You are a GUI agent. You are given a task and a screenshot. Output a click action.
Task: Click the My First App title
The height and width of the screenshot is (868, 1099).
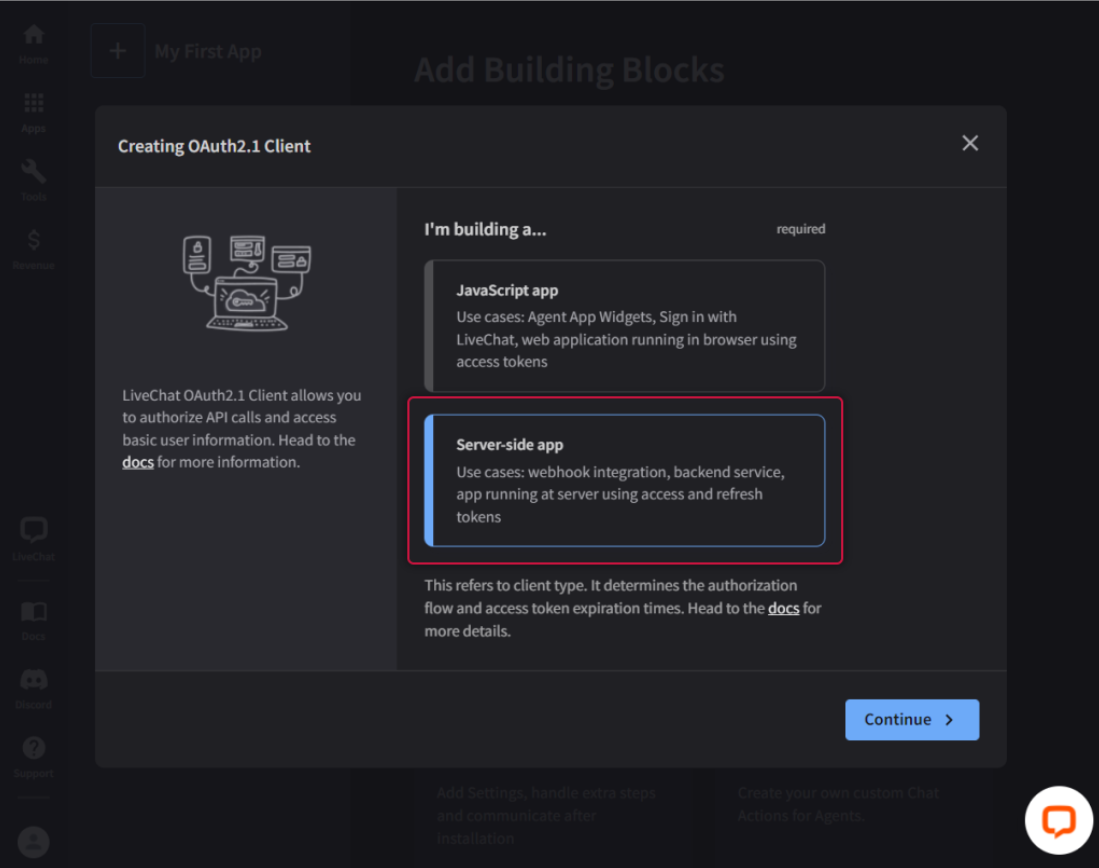pos(208,52)
